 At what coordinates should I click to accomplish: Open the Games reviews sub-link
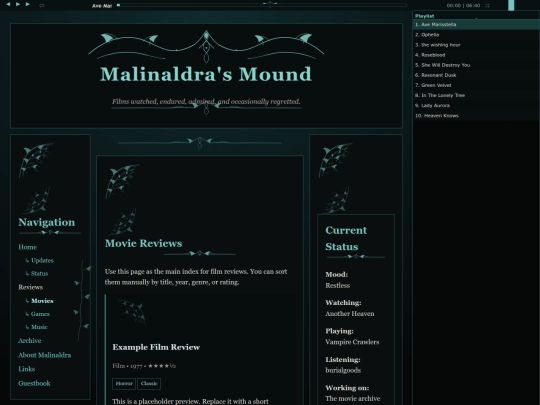[x=40, y=314]
